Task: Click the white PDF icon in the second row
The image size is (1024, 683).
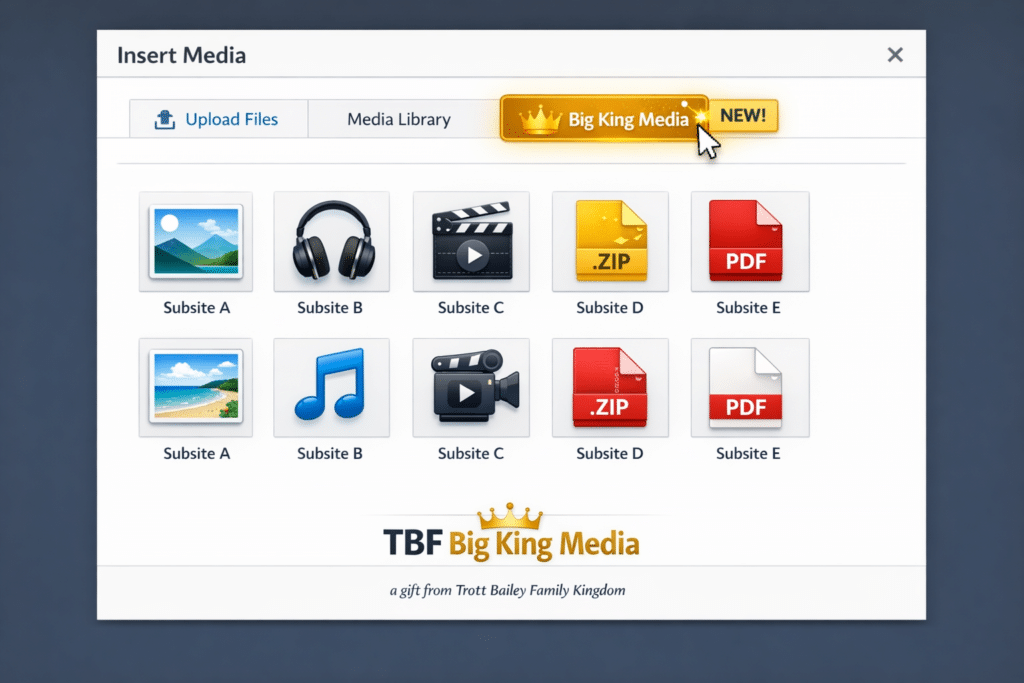Action: coord(749,388)
